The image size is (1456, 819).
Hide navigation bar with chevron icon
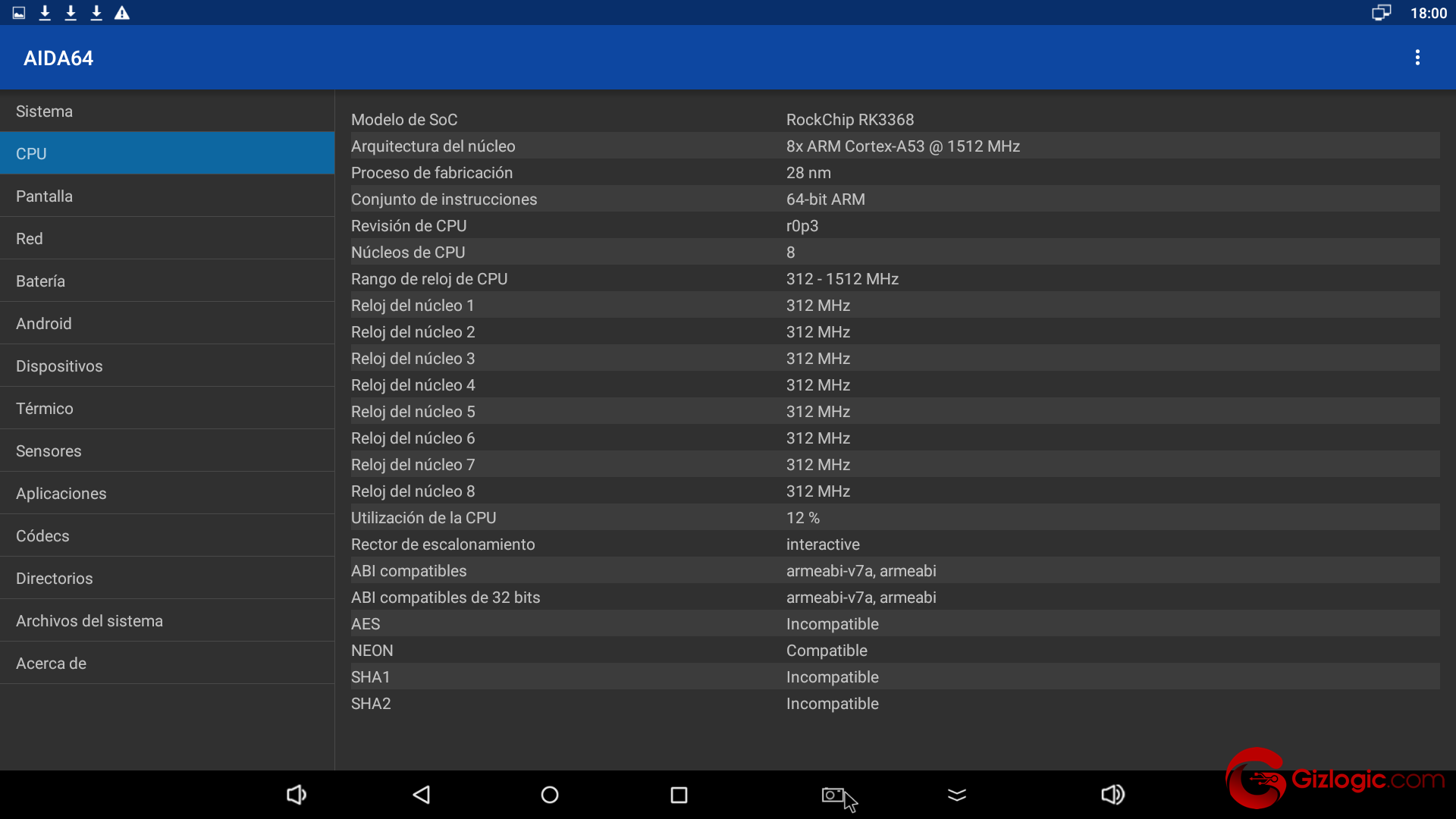(x=957, y=794)
